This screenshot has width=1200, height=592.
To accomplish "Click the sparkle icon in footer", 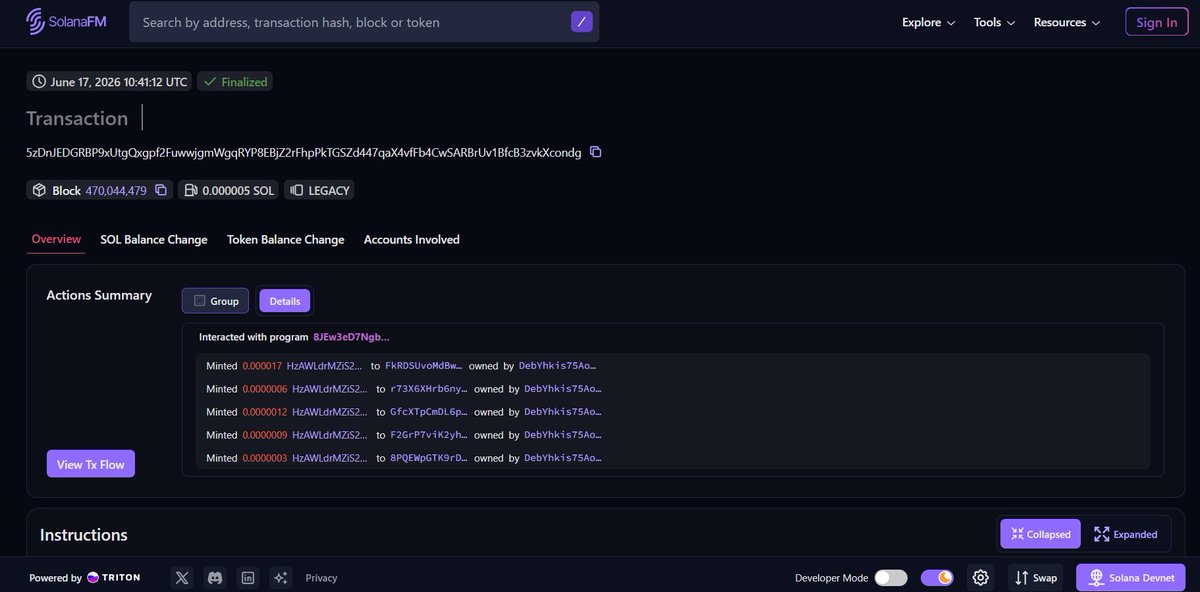I will point(280,578).
